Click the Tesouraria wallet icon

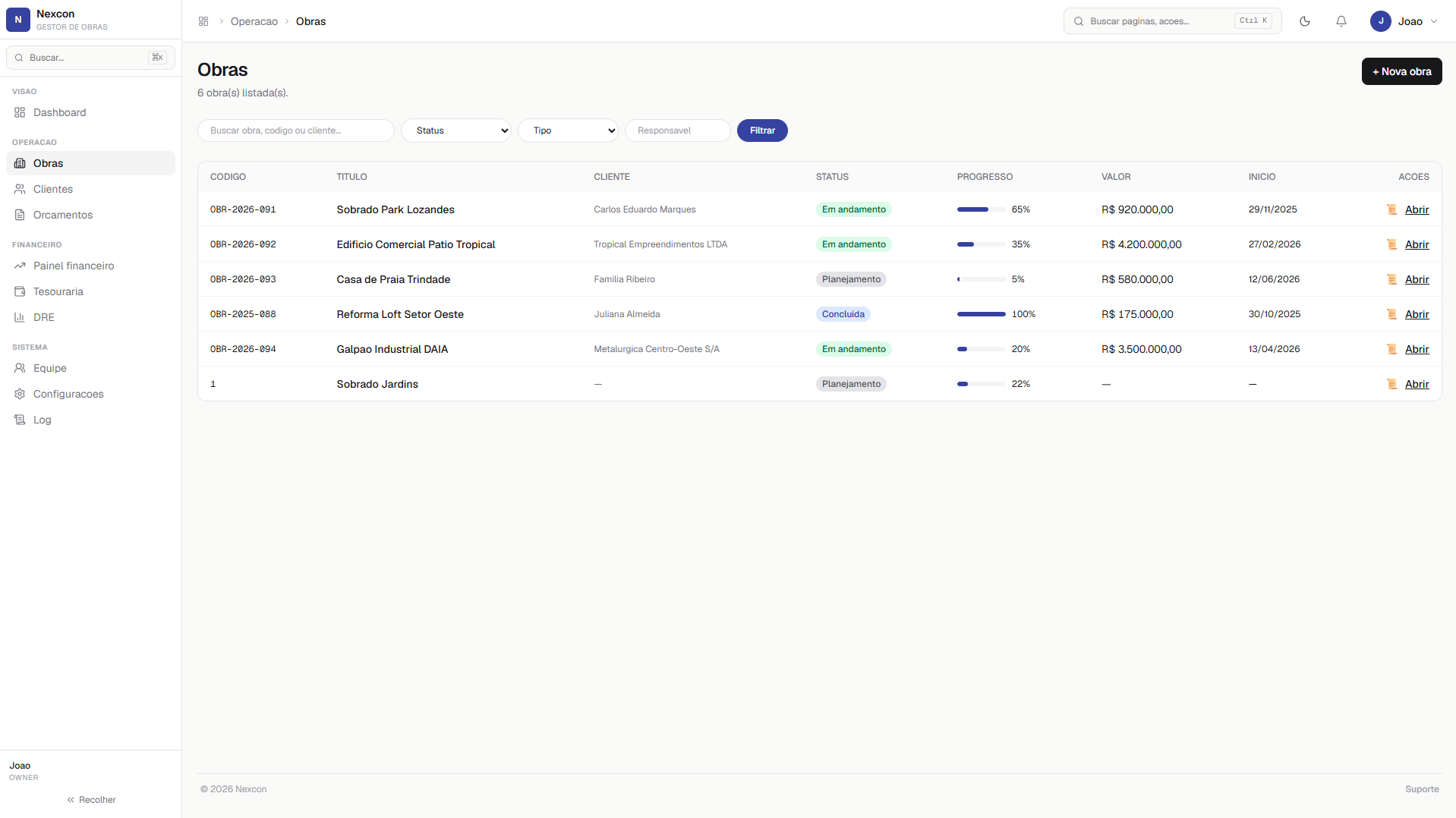[x=20, y=291]
